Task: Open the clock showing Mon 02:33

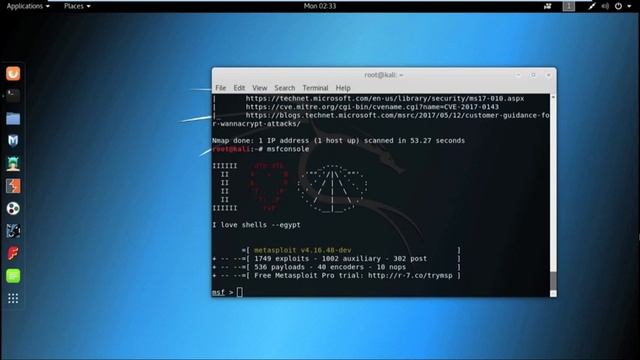Action: coord(320,6)
